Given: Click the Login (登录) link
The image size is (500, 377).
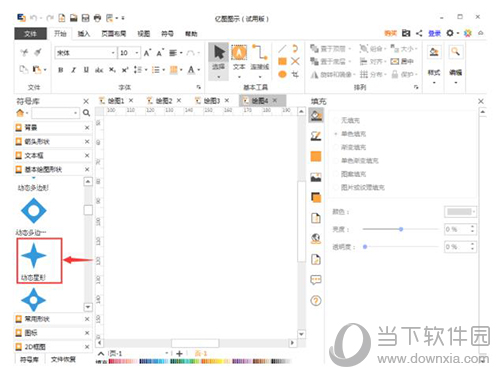Looking at the screenshot, I should 434,33.
